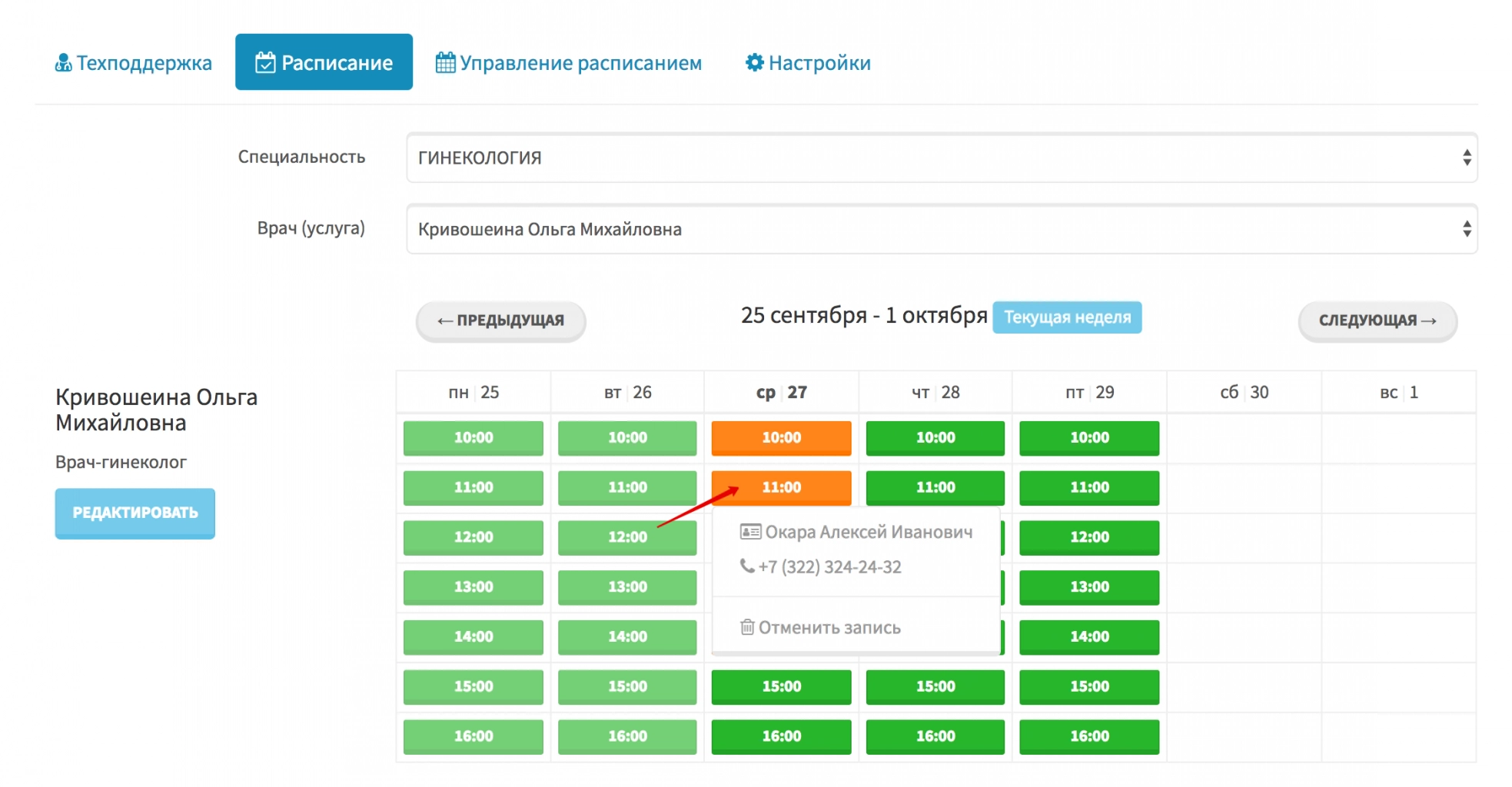Click the calendar-check icon on Расписание tab
Screen dimensions: 1512x787
point(265,63)
